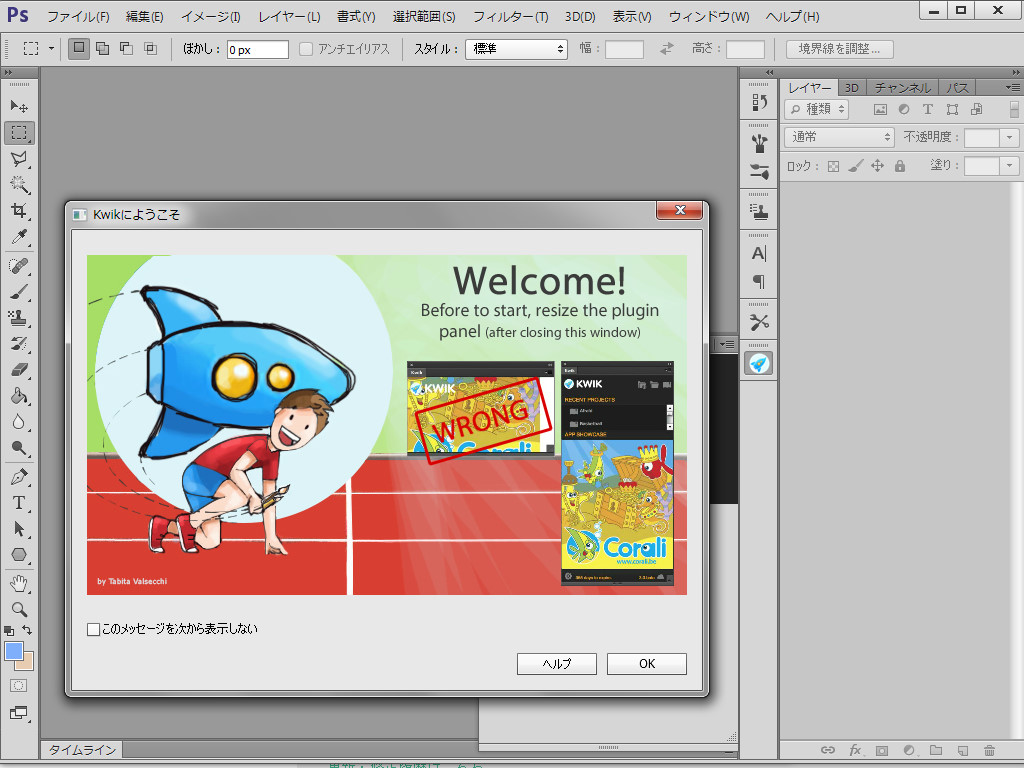This screenshot has width=1024, height=768.
Task: Select the Path Selection tool
Action: coord(19,529)
